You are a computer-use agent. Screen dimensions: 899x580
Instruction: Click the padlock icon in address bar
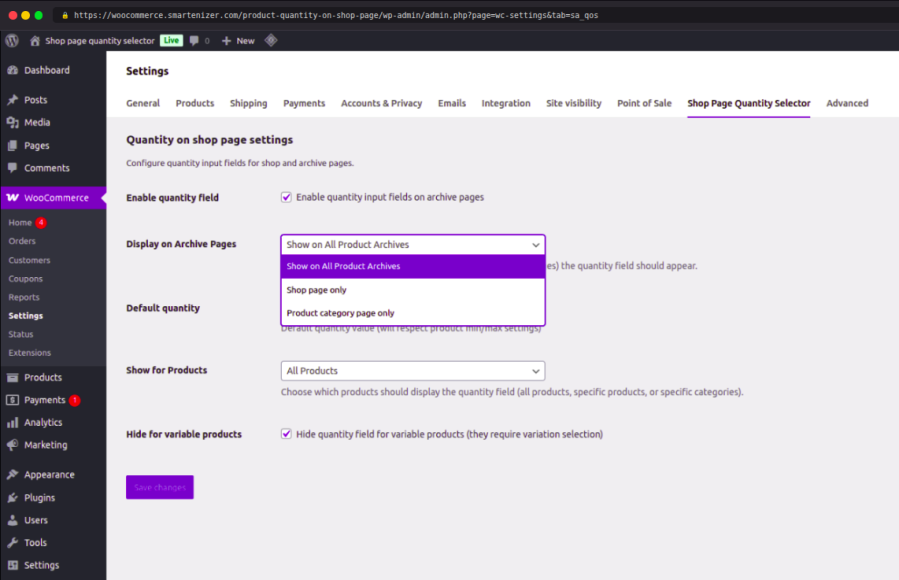[65, 15]
